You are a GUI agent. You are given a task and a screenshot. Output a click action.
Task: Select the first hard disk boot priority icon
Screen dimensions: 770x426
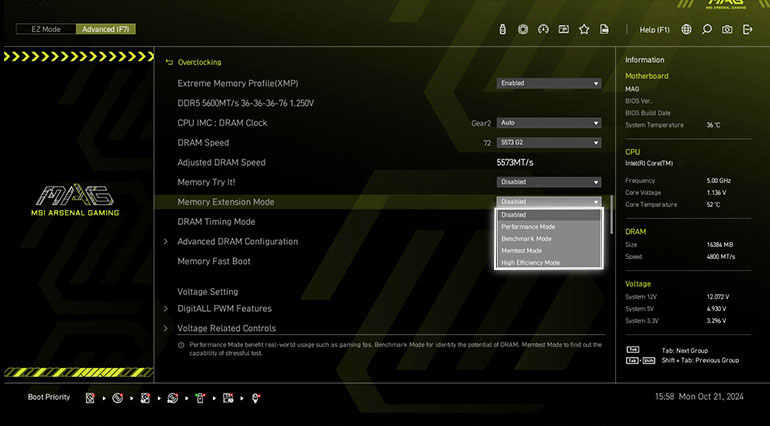[x=90, y=398]
